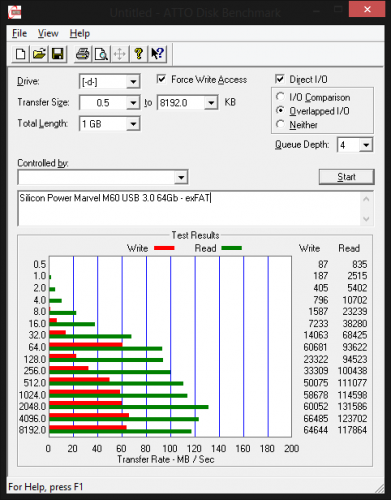Image resolution: width=391 pixels, height=500 pixels.
Task: Click the Read column header
Action: 349,248
